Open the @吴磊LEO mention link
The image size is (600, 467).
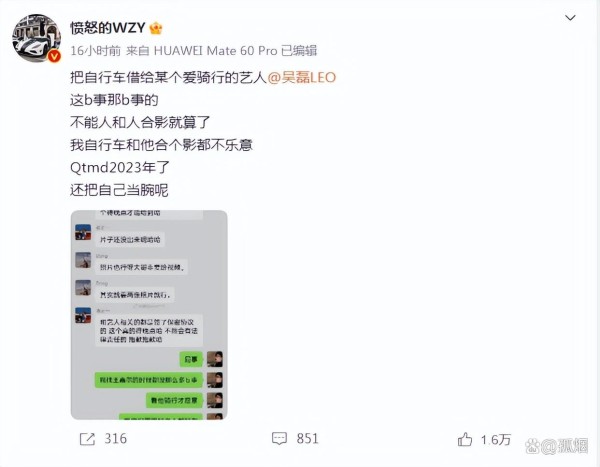tap(302, 77)
